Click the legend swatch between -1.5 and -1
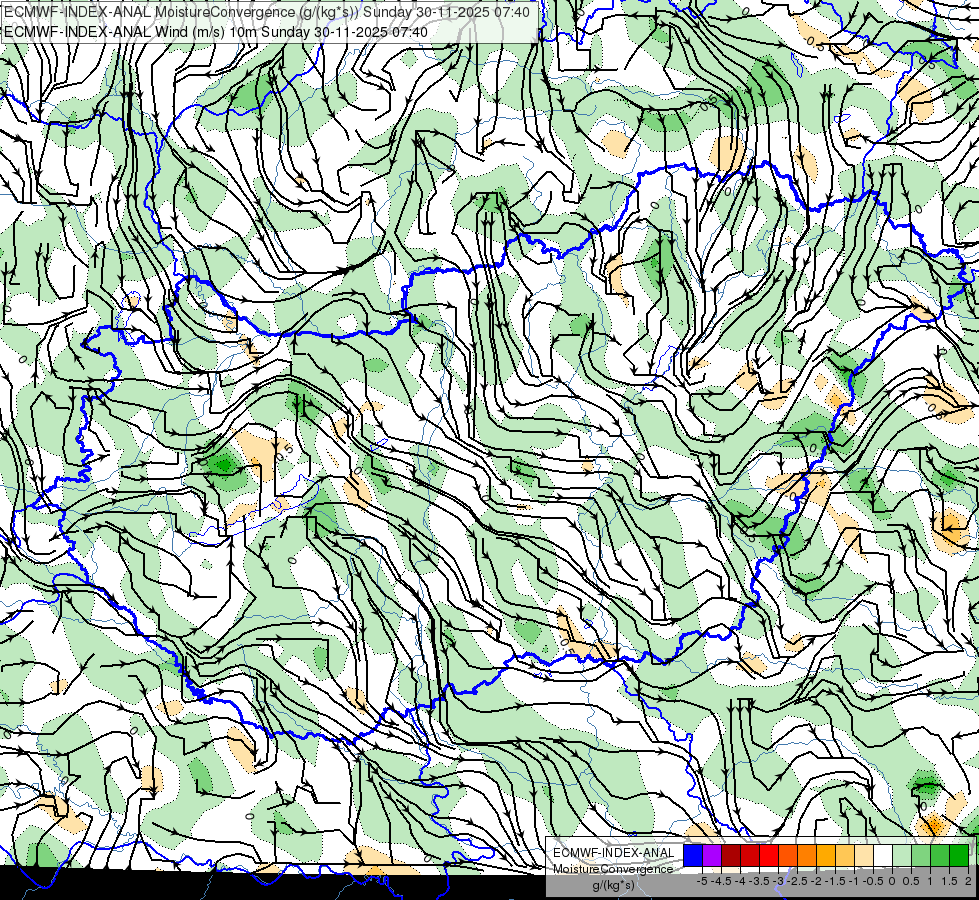Viewport: 979px width, 900px height. pyautogui.click(x=845, y=855)
